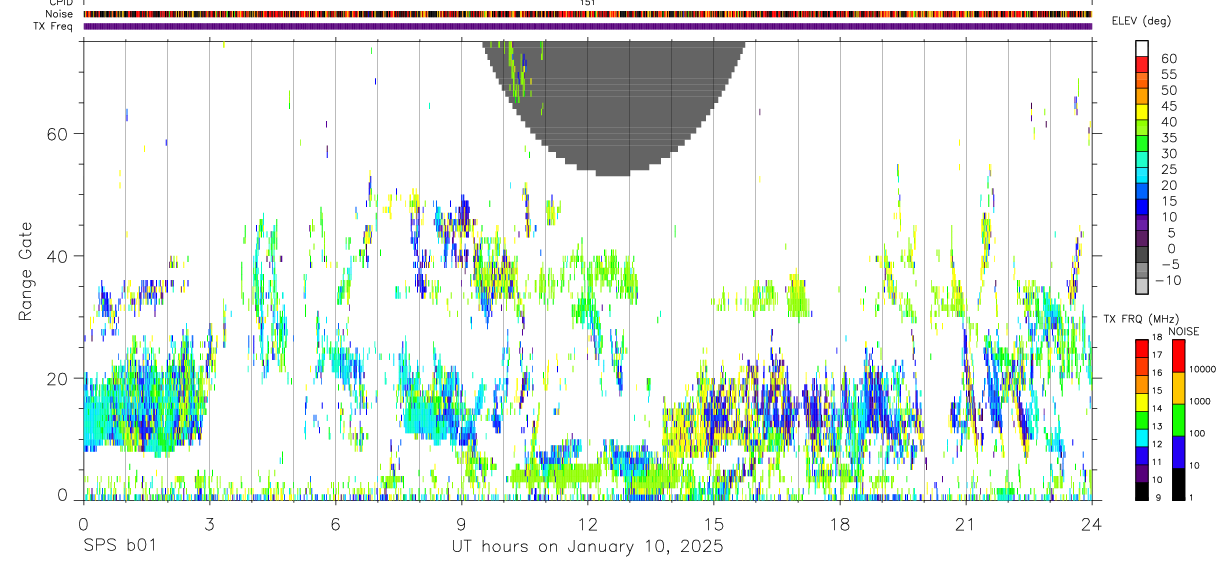Click TX FRQ legend value 16
This screenshot has width=1228, height=567.
(1158, 373)
